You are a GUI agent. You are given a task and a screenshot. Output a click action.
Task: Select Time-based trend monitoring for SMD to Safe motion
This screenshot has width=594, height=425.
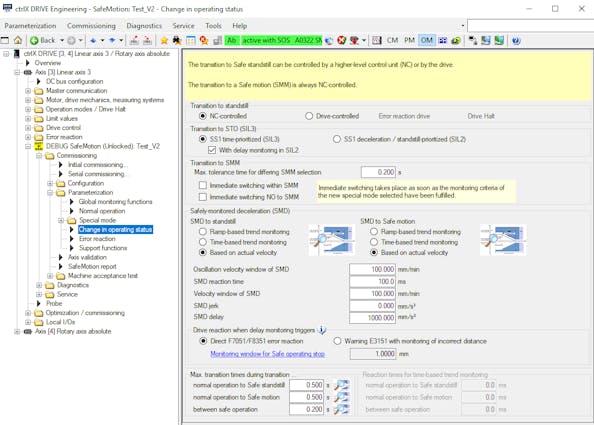(374, 242)
